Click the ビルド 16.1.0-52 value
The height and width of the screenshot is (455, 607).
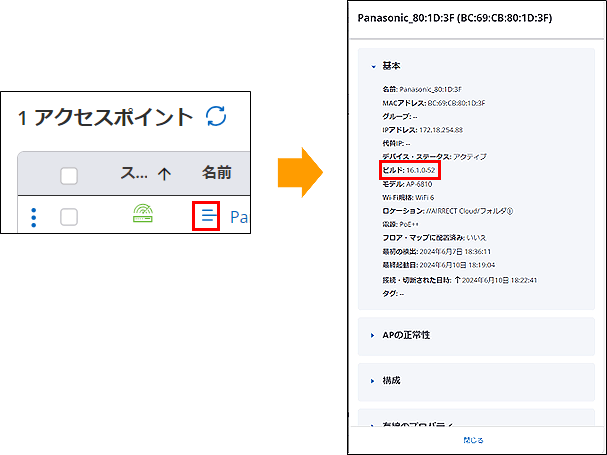[421, 170]
